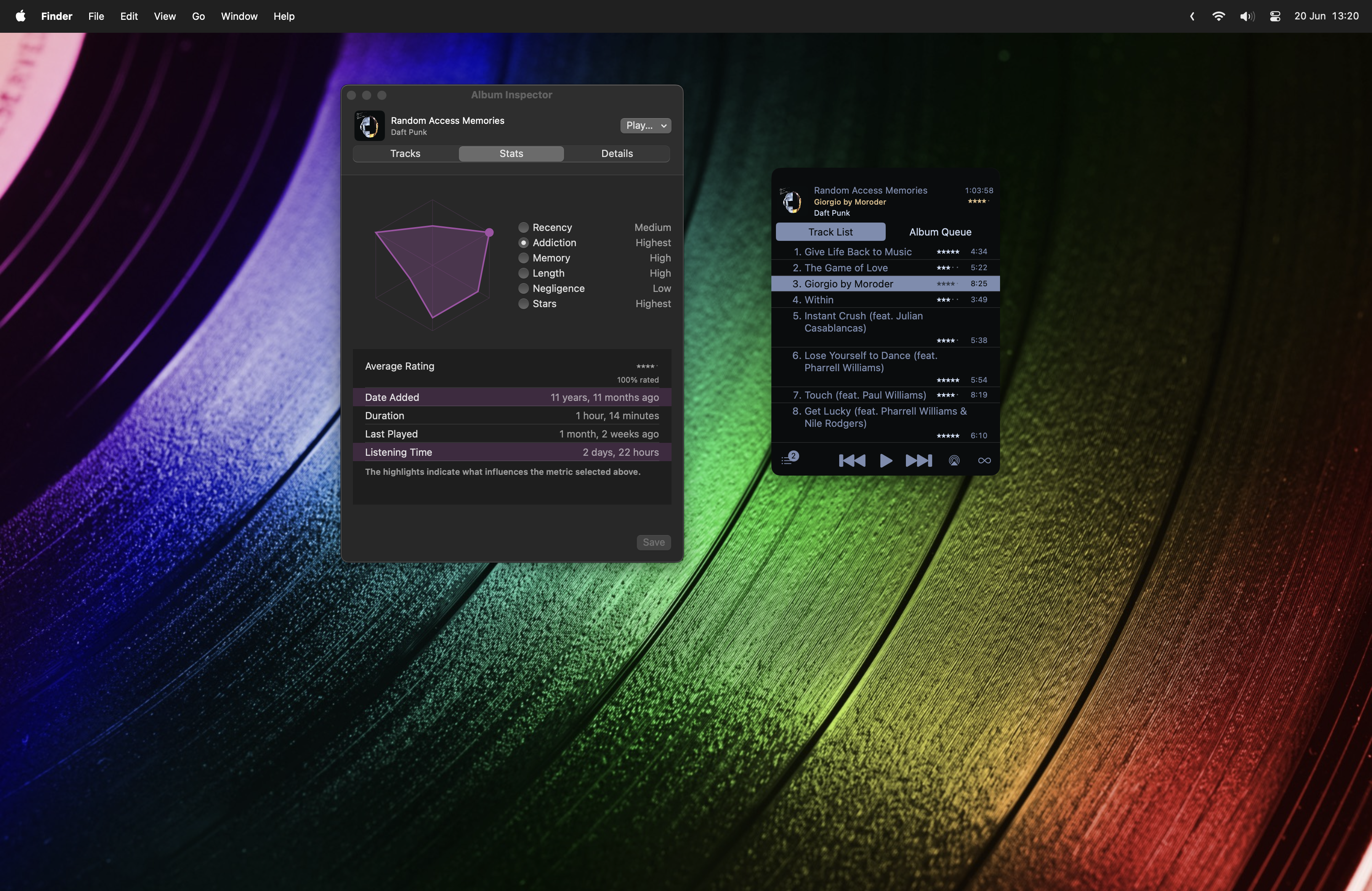1372x891 pixels.
Task: Select track 3. Giorgio by Moroder
Action: point(885,284)
